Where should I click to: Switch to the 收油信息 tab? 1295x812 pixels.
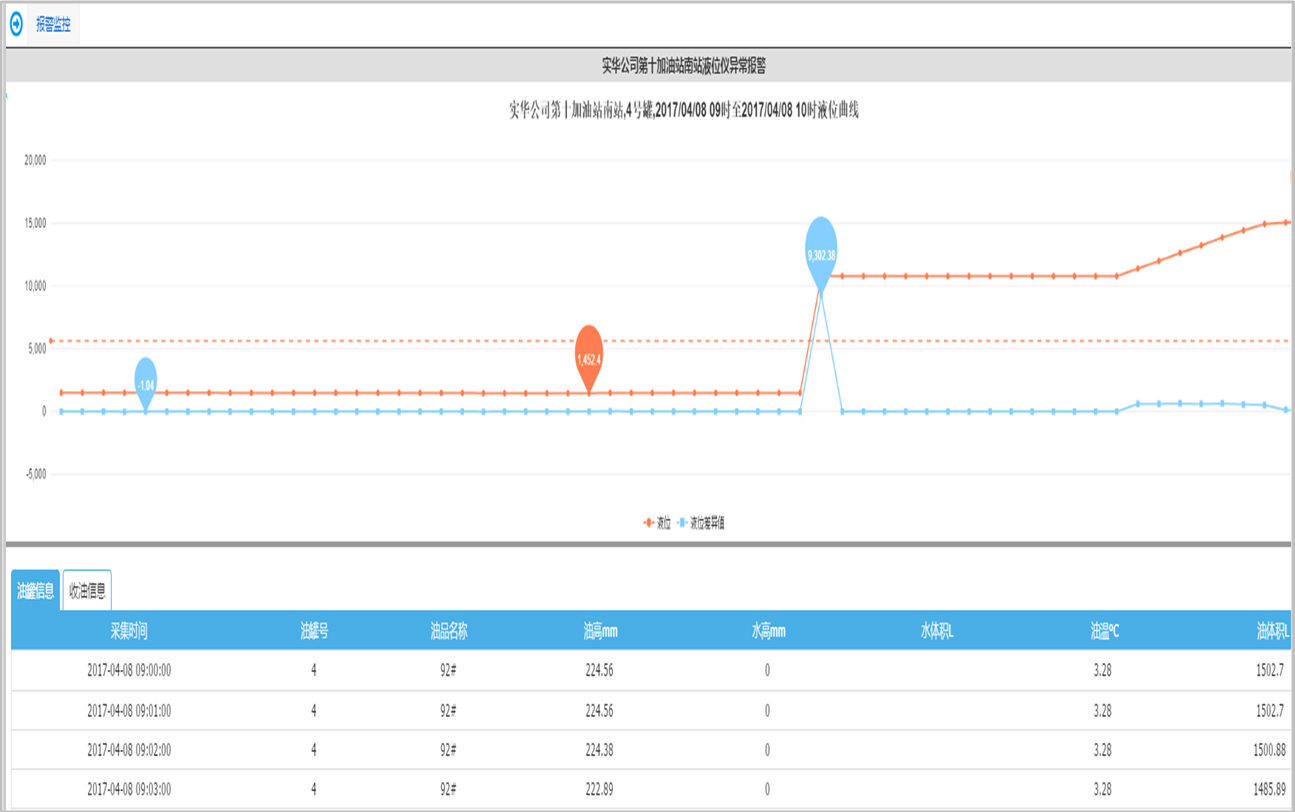[87, 591]
